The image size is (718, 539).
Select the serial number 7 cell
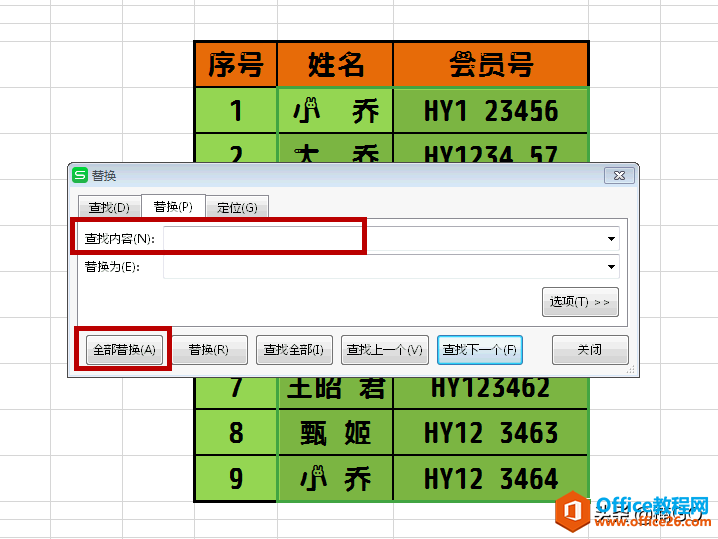236,392
